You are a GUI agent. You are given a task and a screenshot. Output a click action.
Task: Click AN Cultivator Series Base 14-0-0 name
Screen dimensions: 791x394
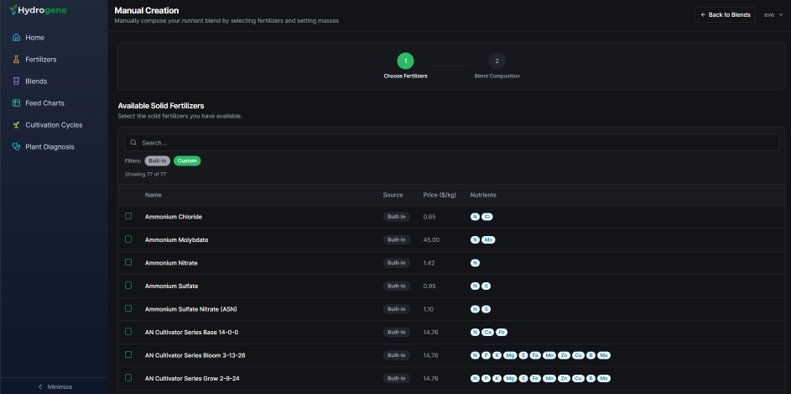[x=192, y=332]
